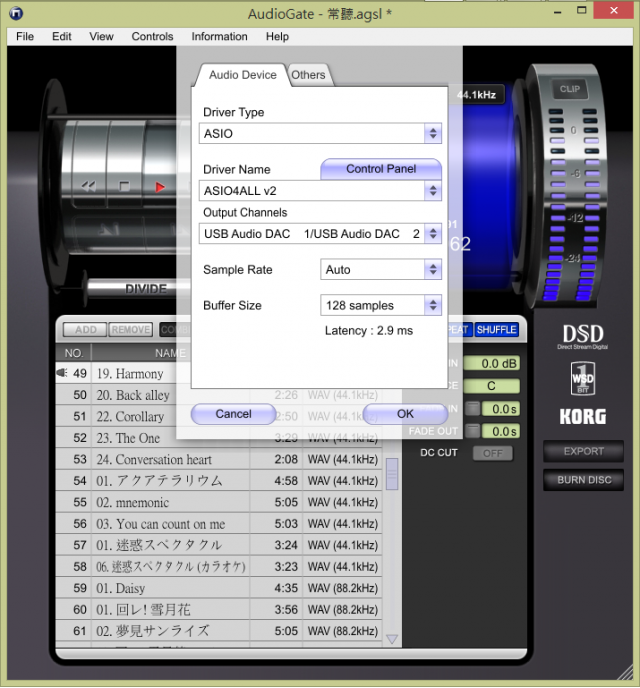Click the Cancel button

233,414
